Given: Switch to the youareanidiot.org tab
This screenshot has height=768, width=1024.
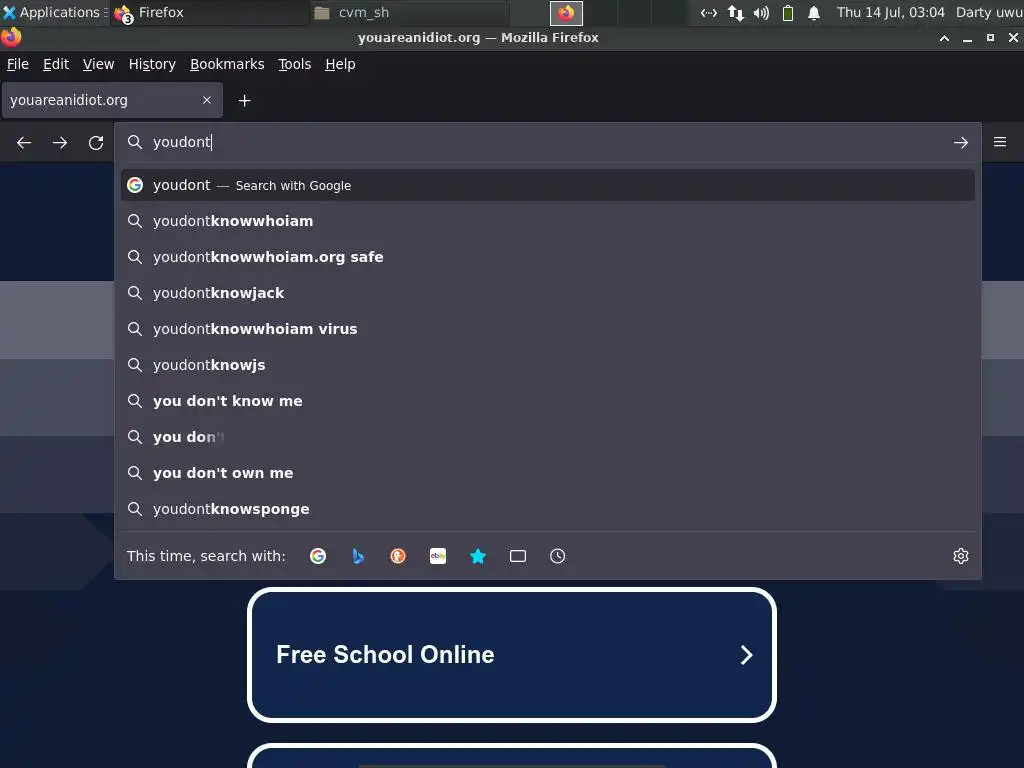Looking at the screenshot, I should click(112, 100).
